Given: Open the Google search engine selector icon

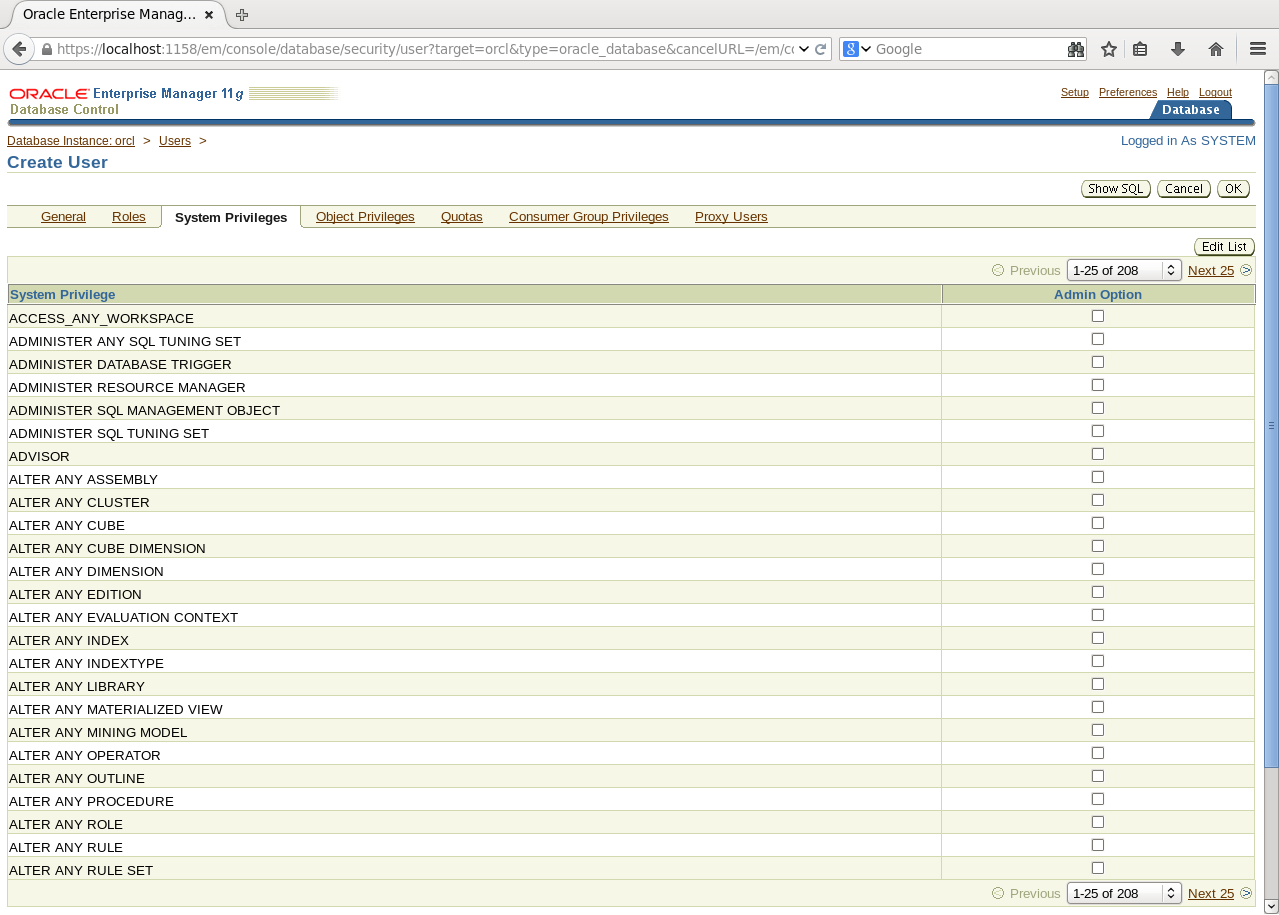Looking at the screenshot, I should pos(857,49).
